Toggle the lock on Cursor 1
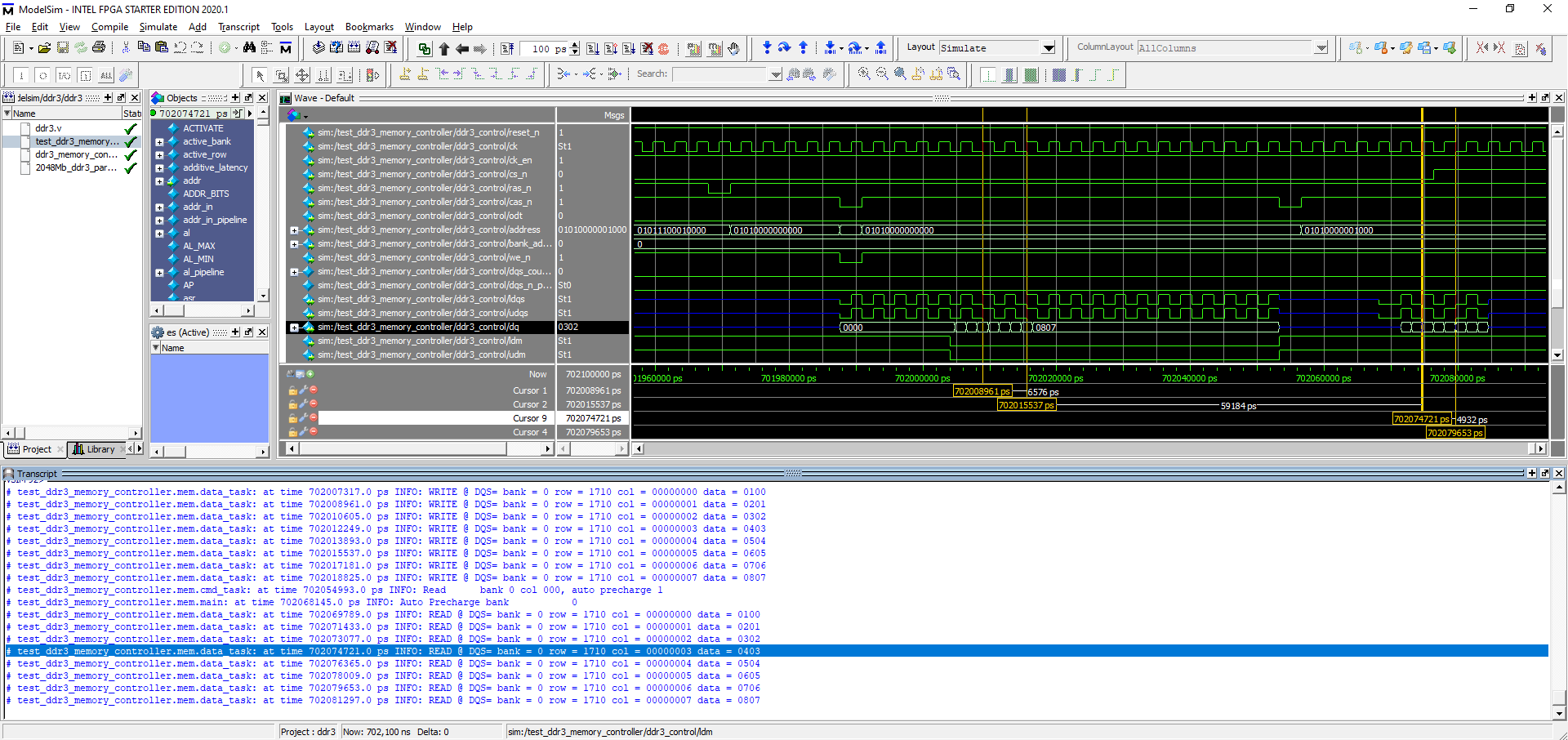1568x740 pixels. 292,390
